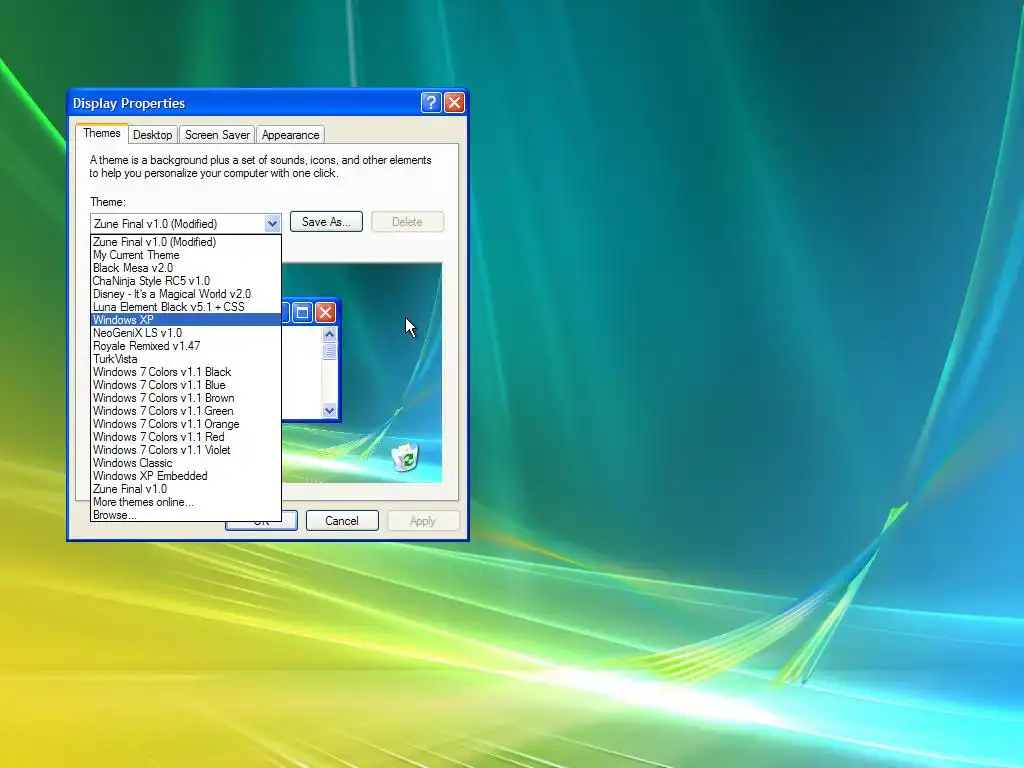This screenshot has width=1024, height=768.
Task: Click preview scrollbar up arrow
Action: coord(329,334)
